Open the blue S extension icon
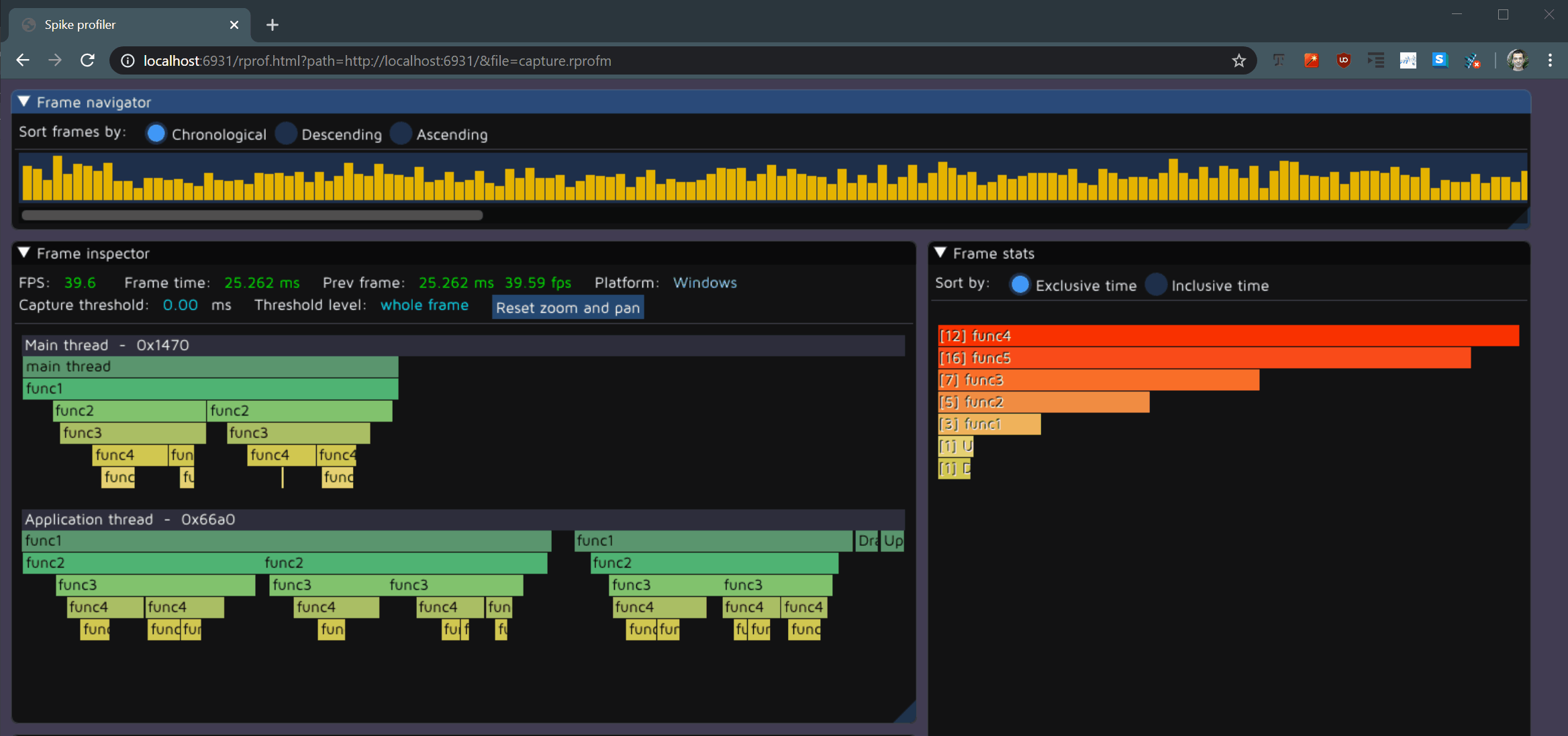The width and height of the screenshot is (1568, 736). tap(1439, 60)
